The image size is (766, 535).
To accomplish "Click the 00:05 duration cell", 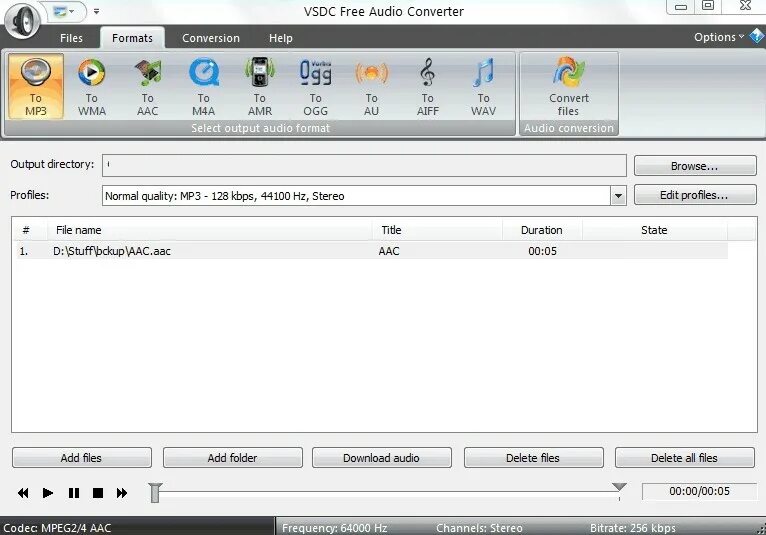I will point(542,251).
